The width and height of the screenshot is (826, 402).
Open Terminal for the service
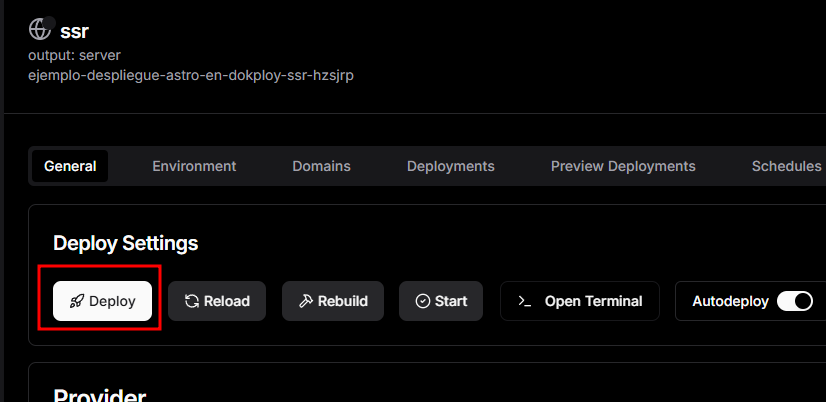pyautogui.click(x=579, y=301)
